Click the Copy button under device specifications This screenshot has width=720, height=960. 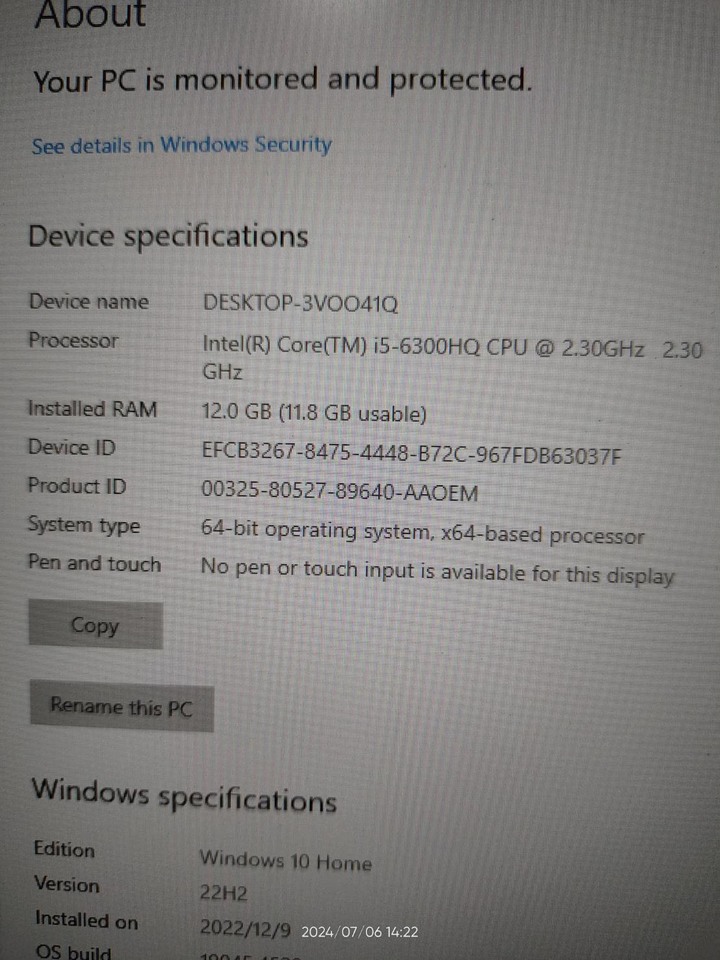click(x=96, y=625)
